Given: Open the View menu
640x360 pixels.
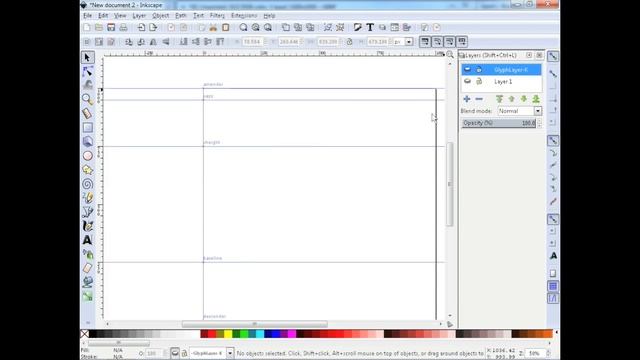Looking at the screenshot, I should [x=120, y=16].
